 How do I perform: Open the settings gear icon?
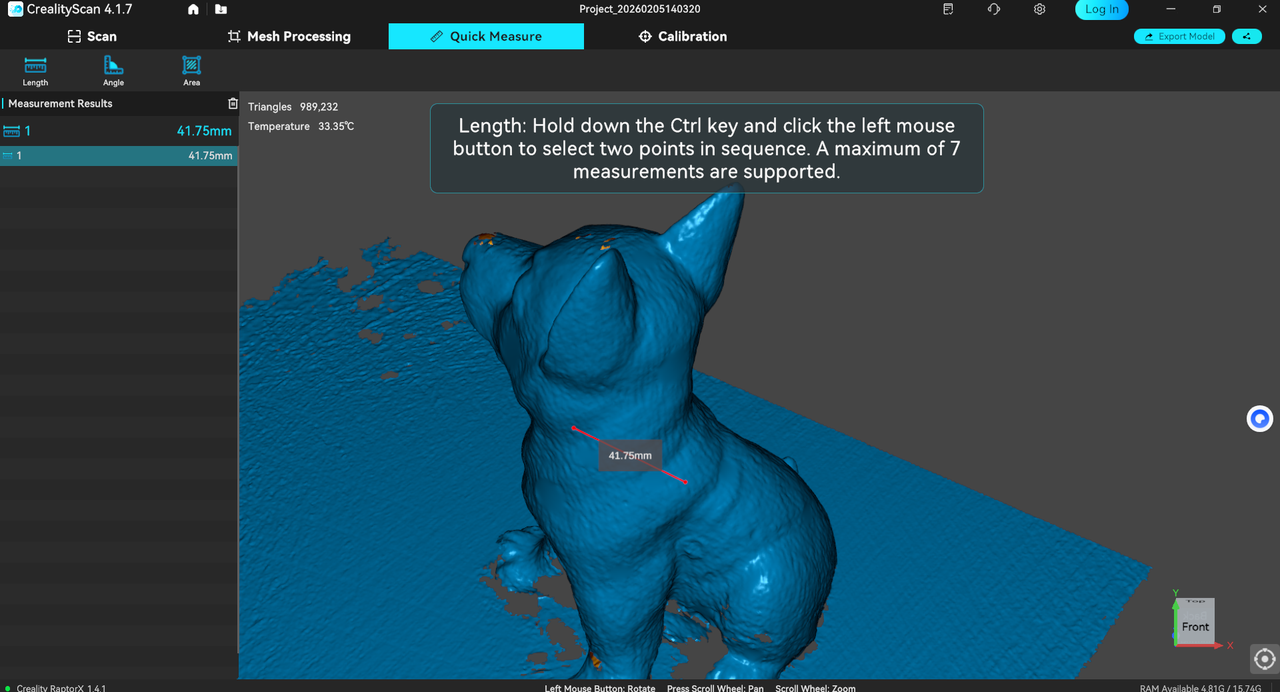(1040, 10)
